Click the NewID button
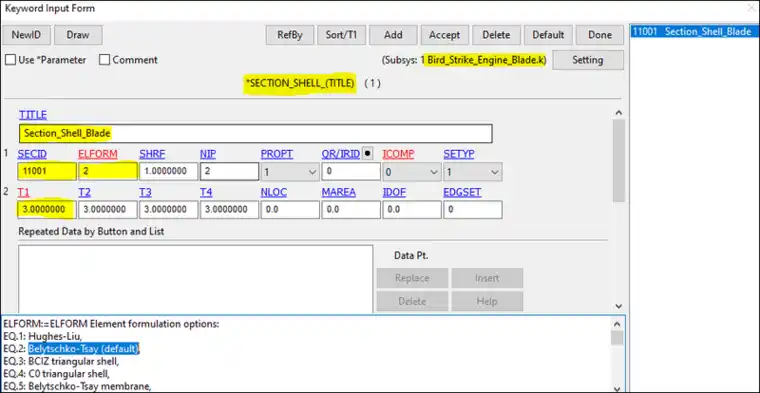 click(x=26, y=35)
